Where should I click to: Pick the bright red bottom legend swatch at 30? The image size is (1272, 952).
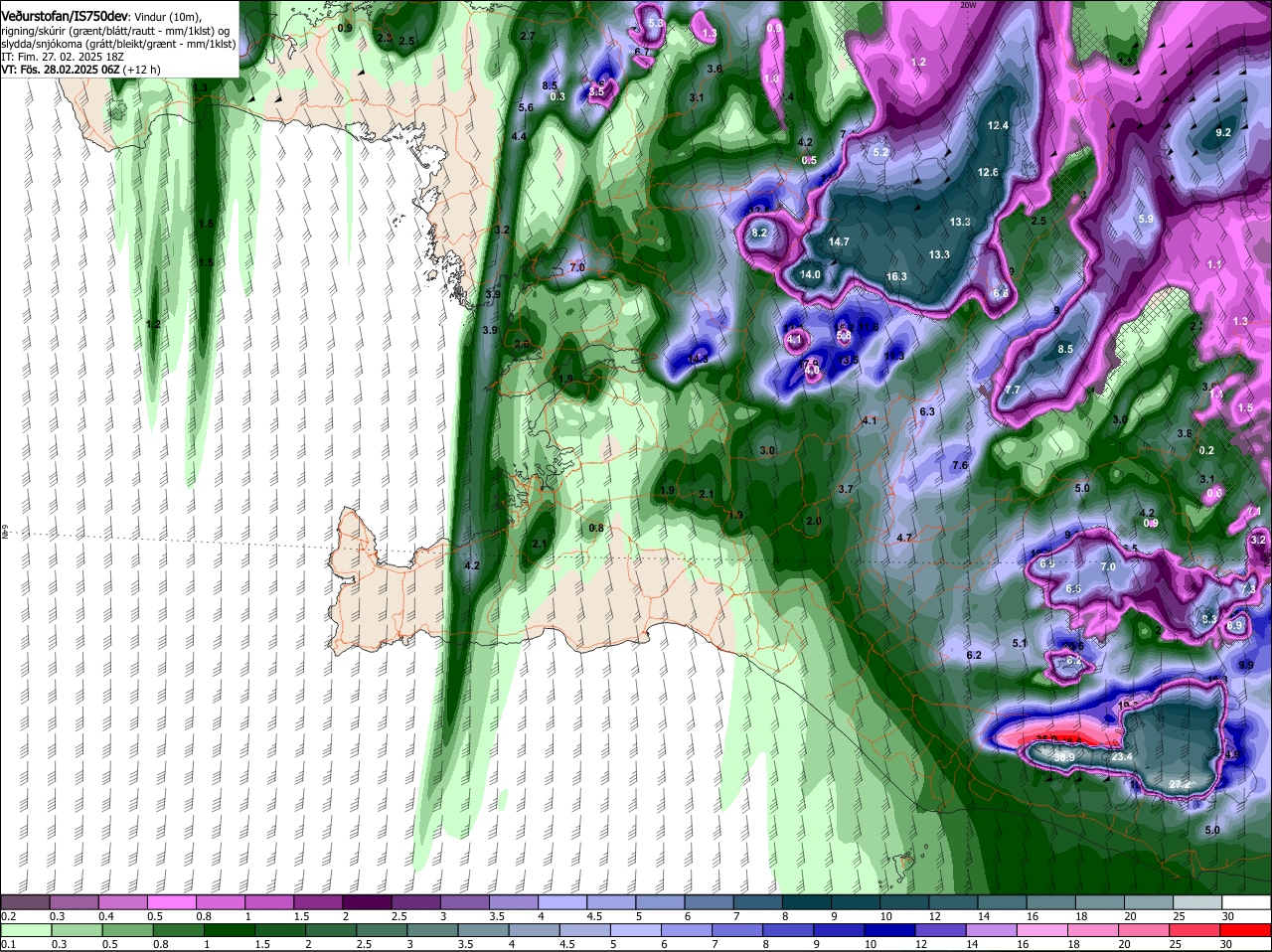point(1246,930)
